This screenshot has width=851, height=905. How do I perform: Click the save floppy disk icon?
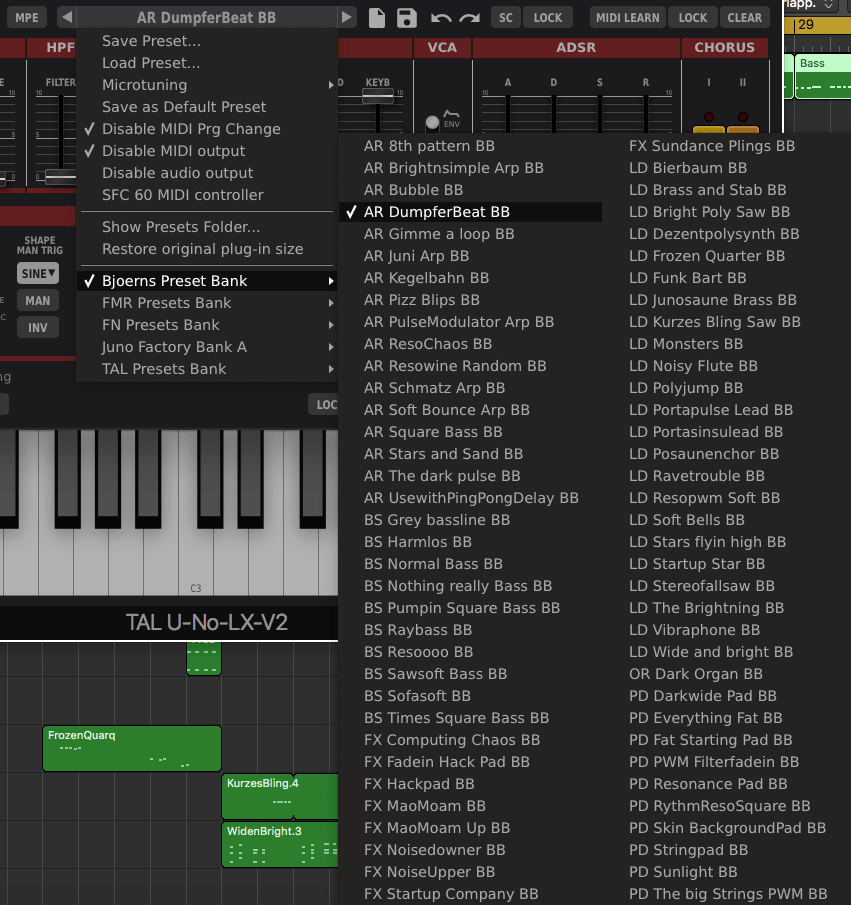406,17
